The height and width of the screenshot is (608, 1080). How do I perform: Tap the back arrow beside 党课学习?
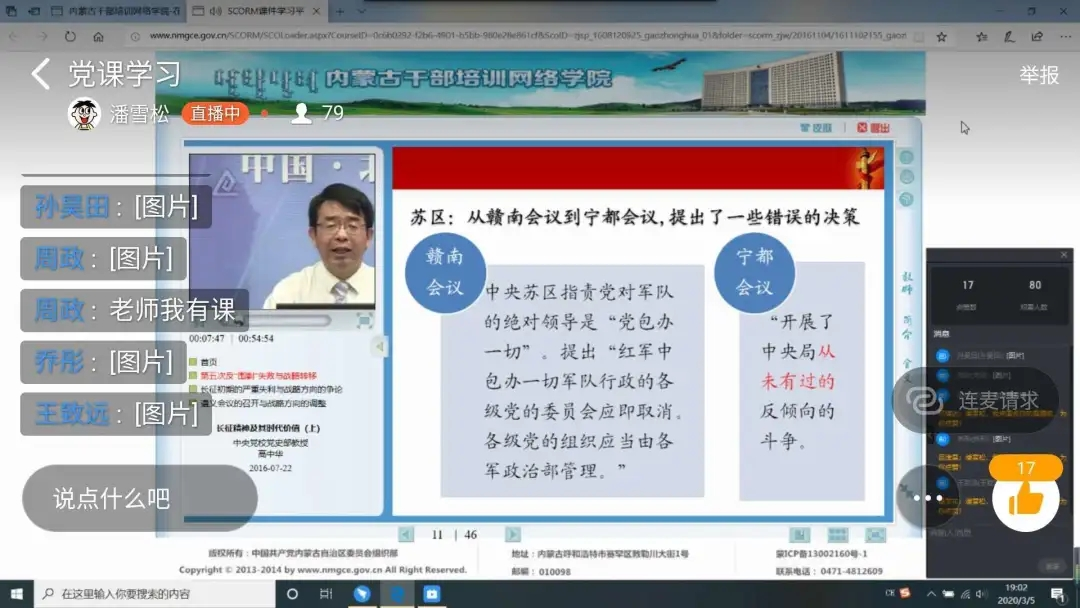tap(40, 74)
